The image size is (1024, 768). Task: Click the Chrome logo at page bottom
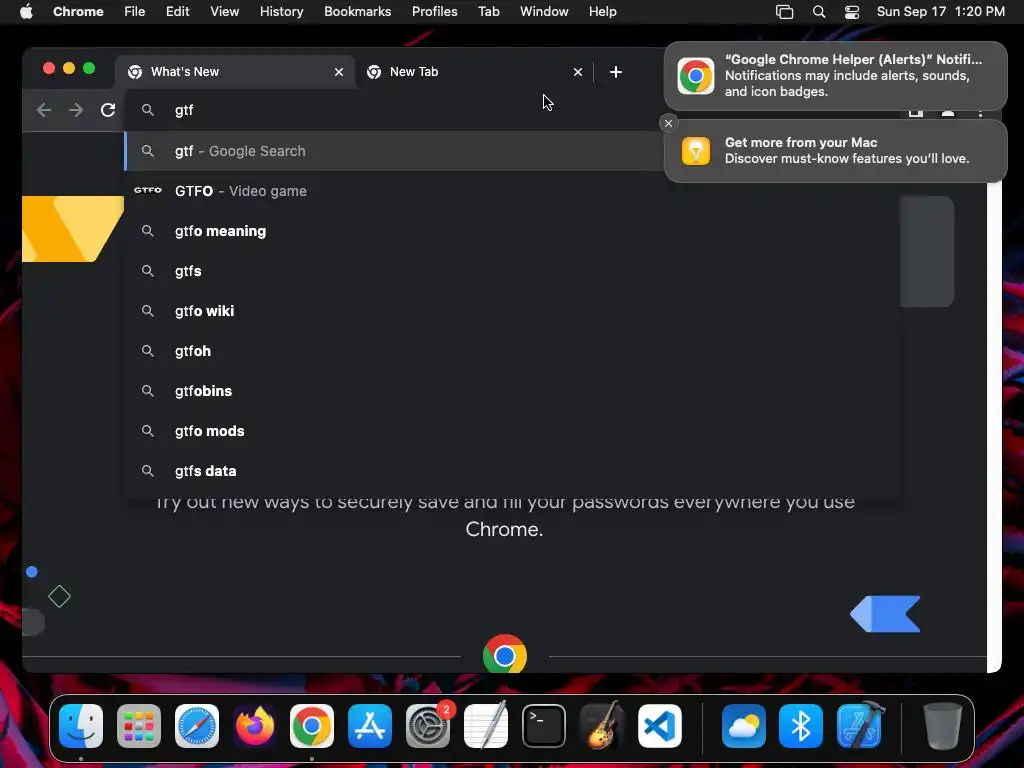coord(504,654)
